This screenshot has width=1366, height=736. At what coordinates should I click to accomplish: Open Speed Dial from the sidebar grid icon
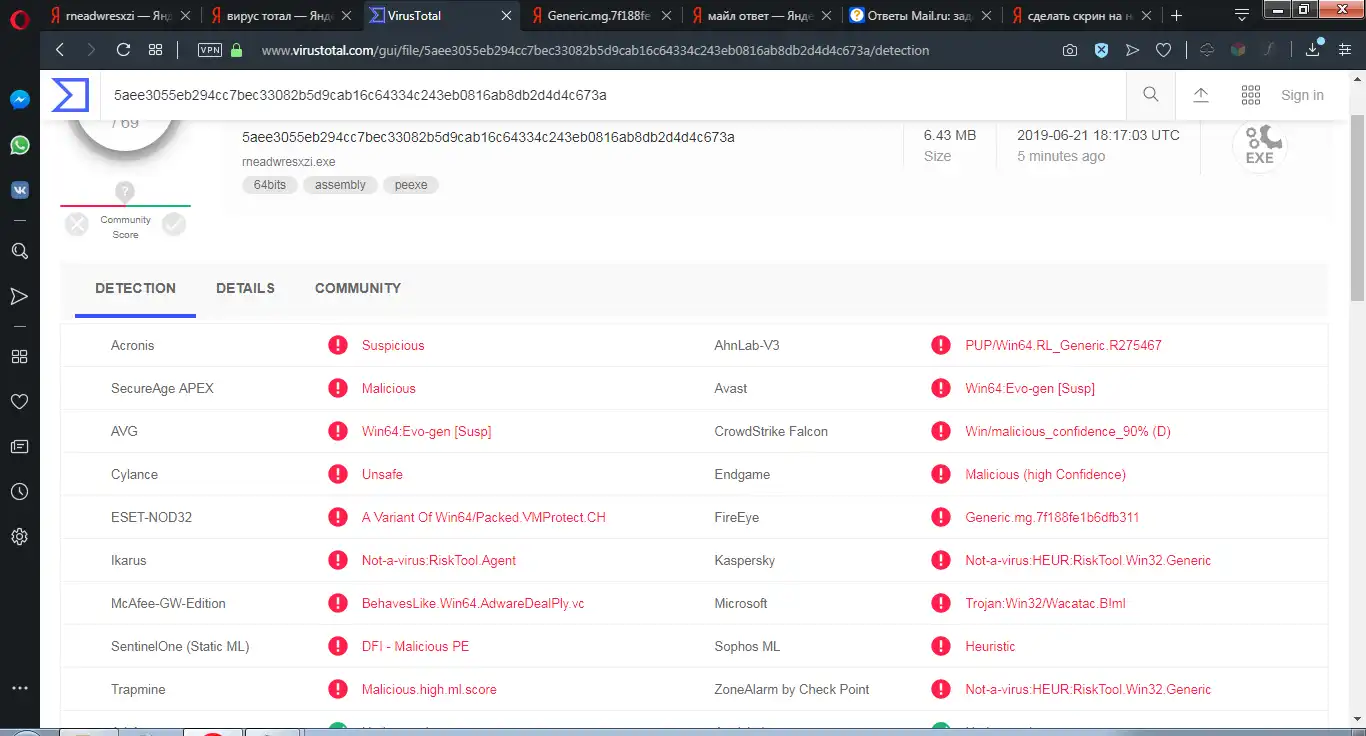click(19, 356)
